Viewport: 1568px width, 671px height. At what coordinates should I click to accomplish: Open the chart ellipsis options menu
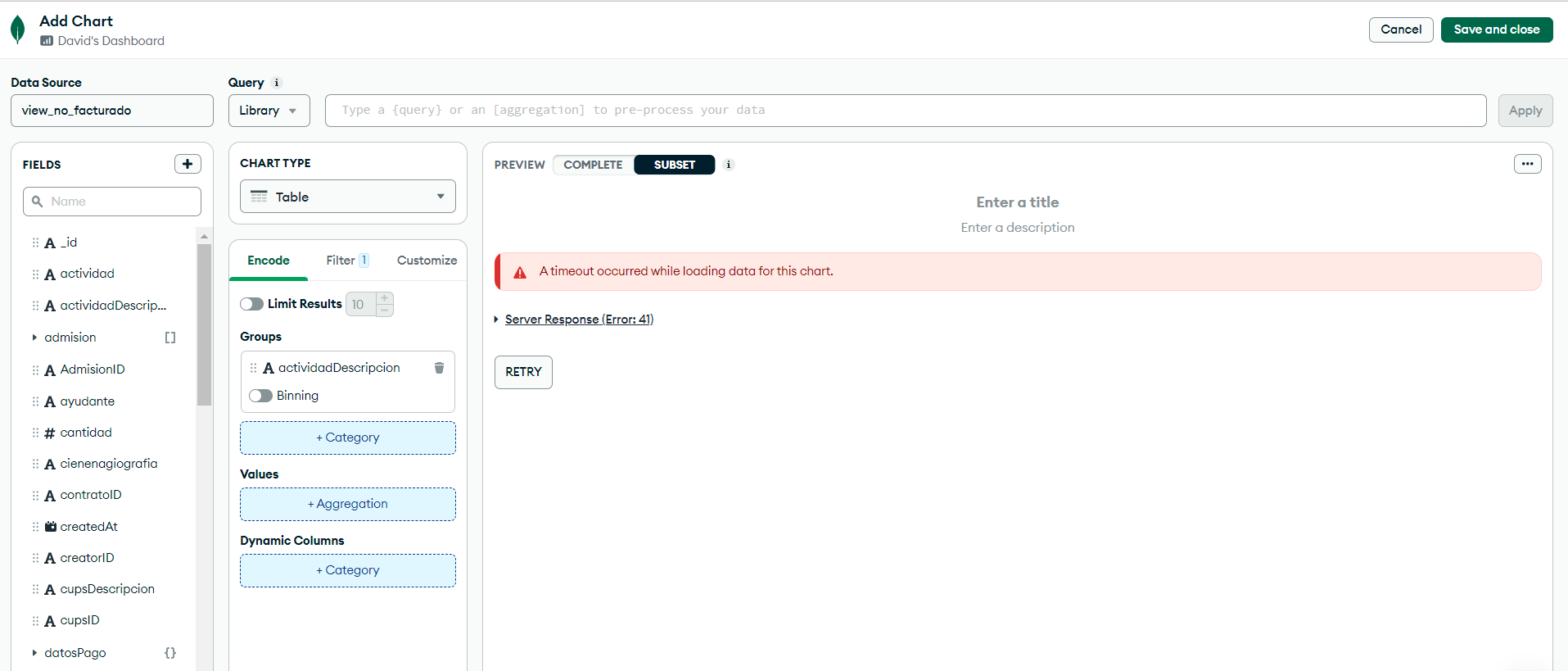tap(1527, 164)
